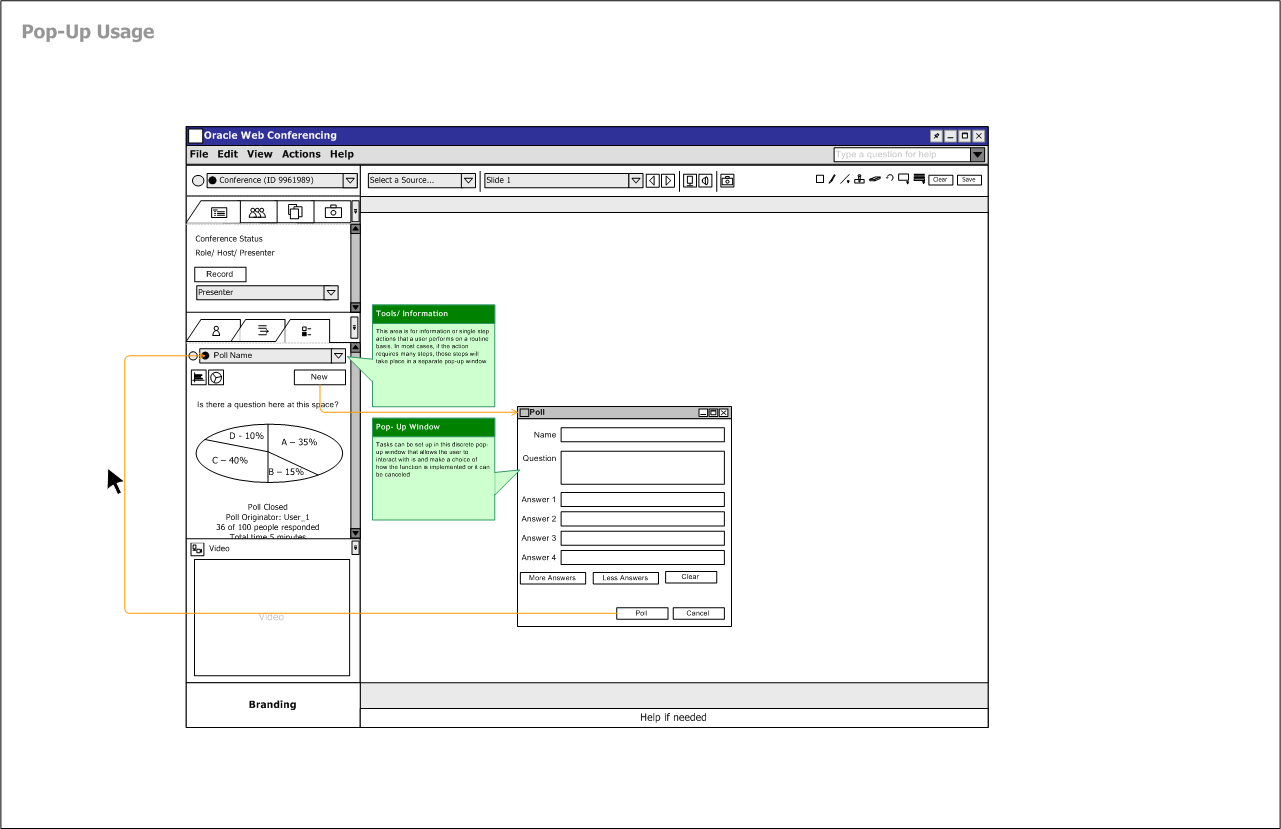Click the monitor display icon in toolbar
Screen dimensions: 1281x829
(690, 180)
